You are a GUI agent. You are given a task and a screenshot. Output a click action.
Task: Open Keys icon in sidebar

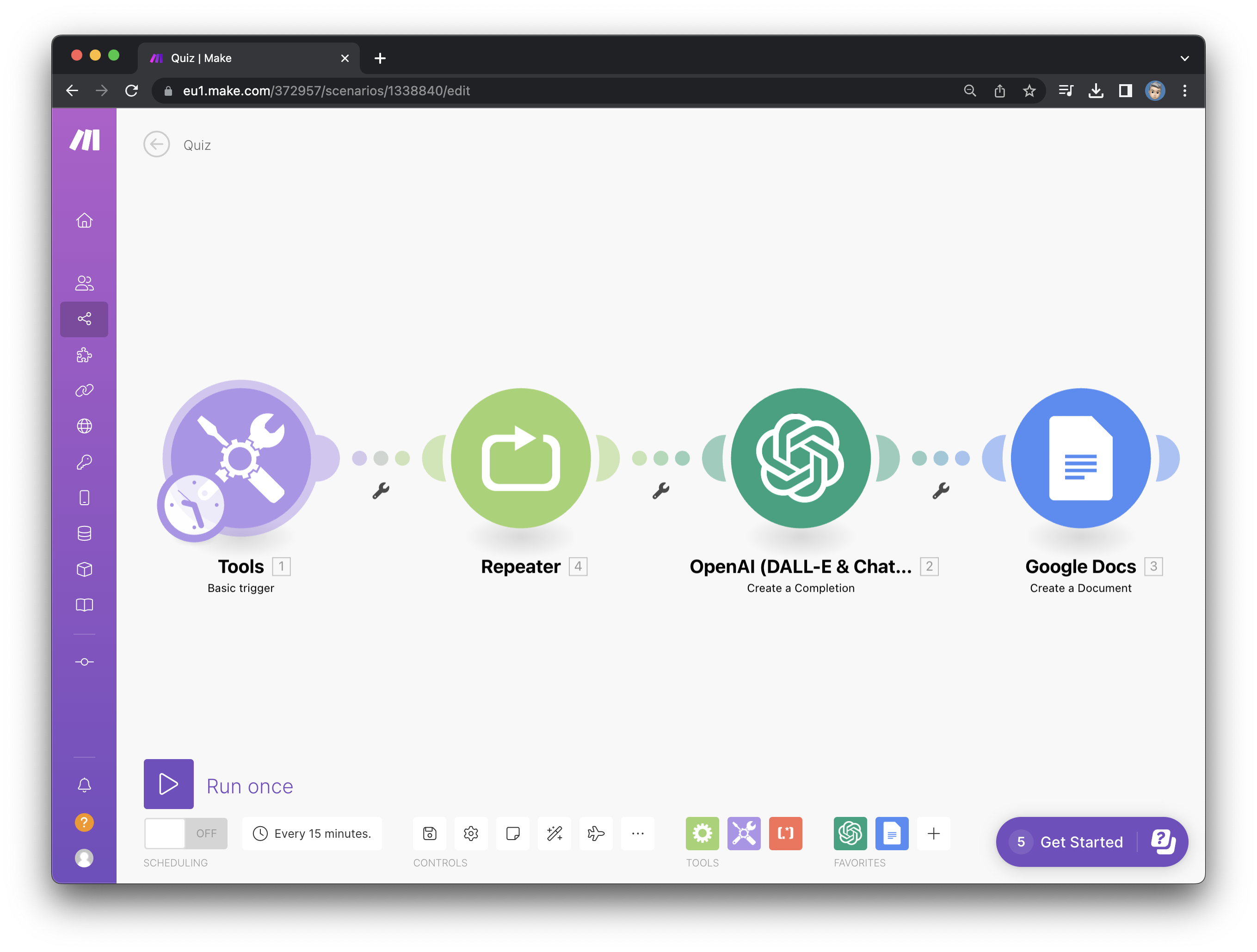click(x=84, y=462)
